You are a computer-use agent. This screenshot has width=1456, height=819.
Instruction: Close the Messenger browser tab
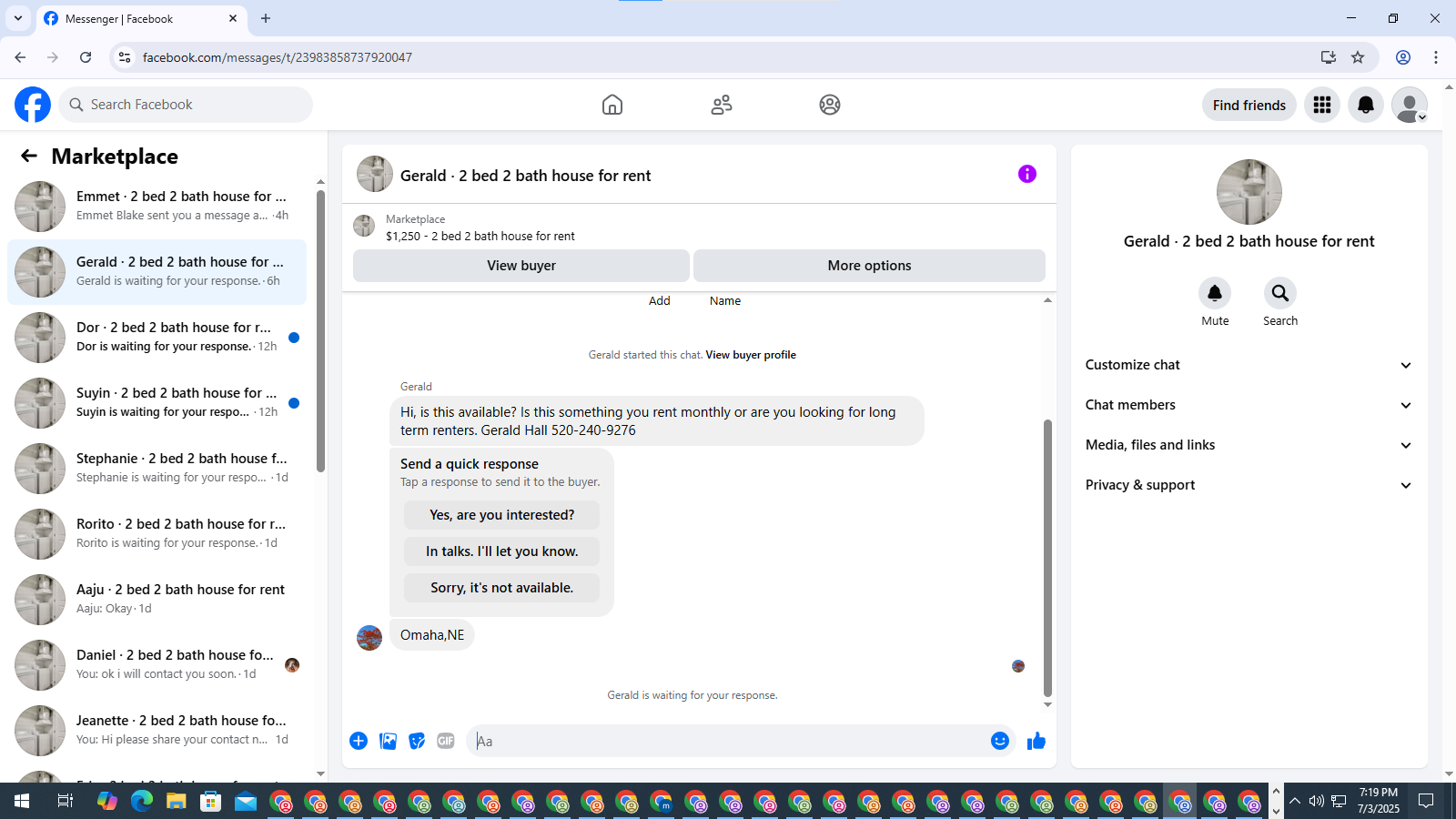pyautogui.click(x=233, y=18)
